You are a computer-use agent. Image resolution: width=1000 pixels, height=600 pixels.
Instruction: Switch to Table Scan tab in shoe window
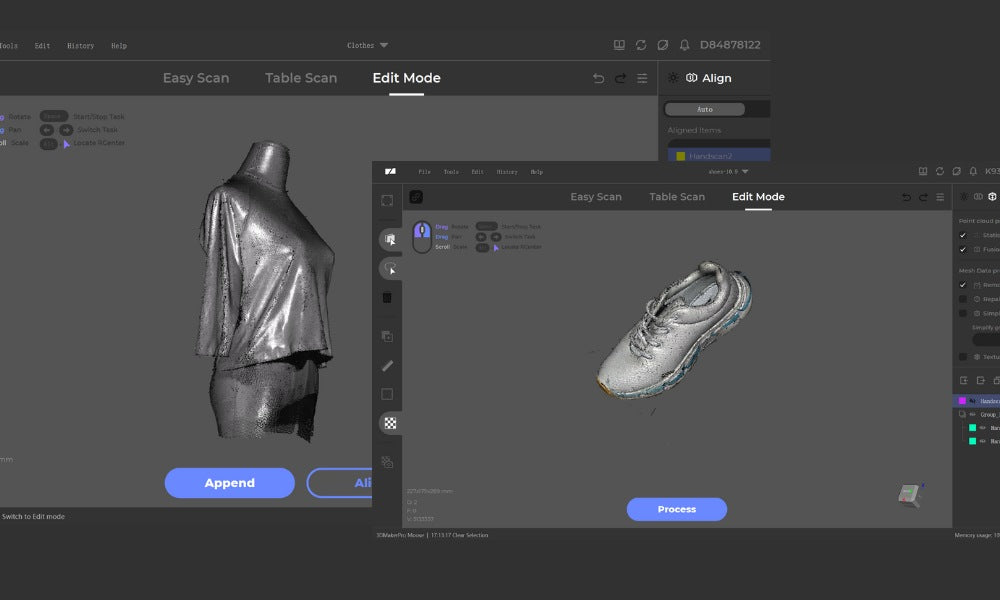coord(677,197)
